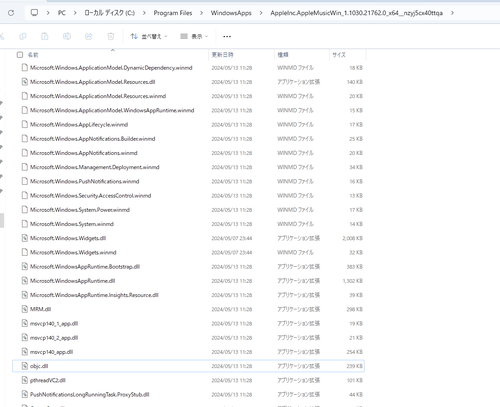
Task: Sort by modified date (更新日時) column
Action: (222, 55)
